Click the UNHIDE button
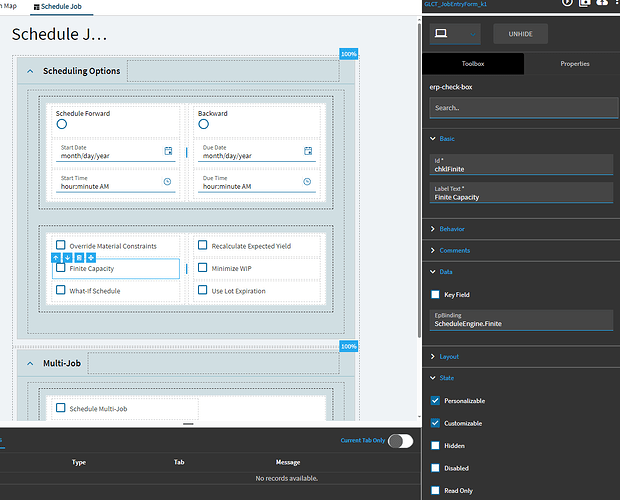Screen dimensions: 620x500 pos(520,34)
